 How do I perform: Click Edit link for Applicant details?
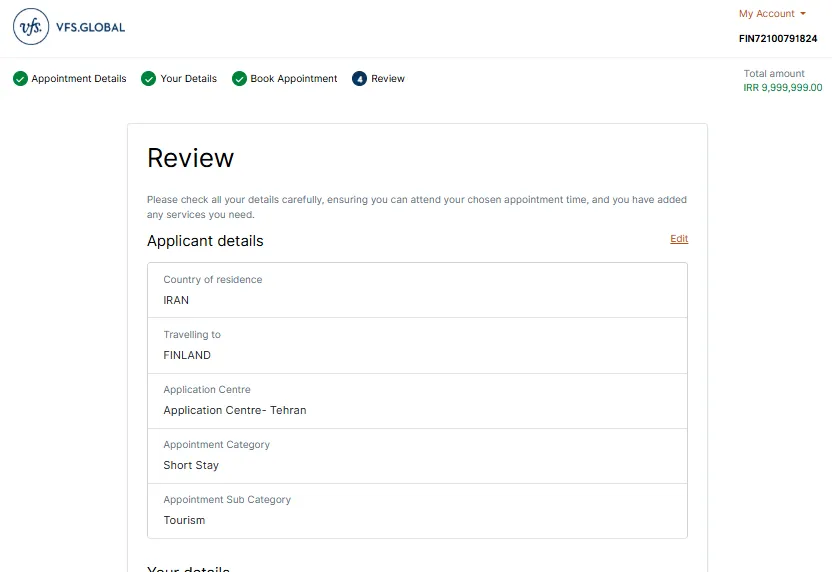click(x=679, y=239)
